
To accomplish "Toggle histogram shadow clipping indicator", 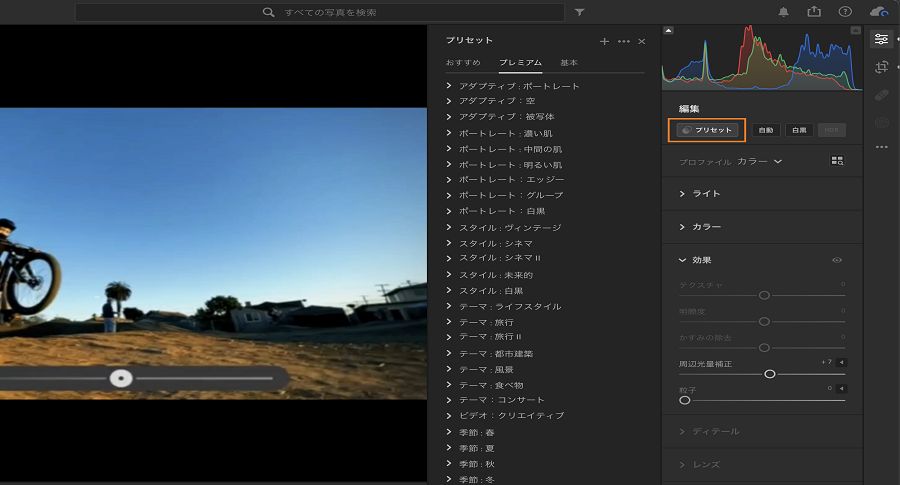I will (669, 30).
